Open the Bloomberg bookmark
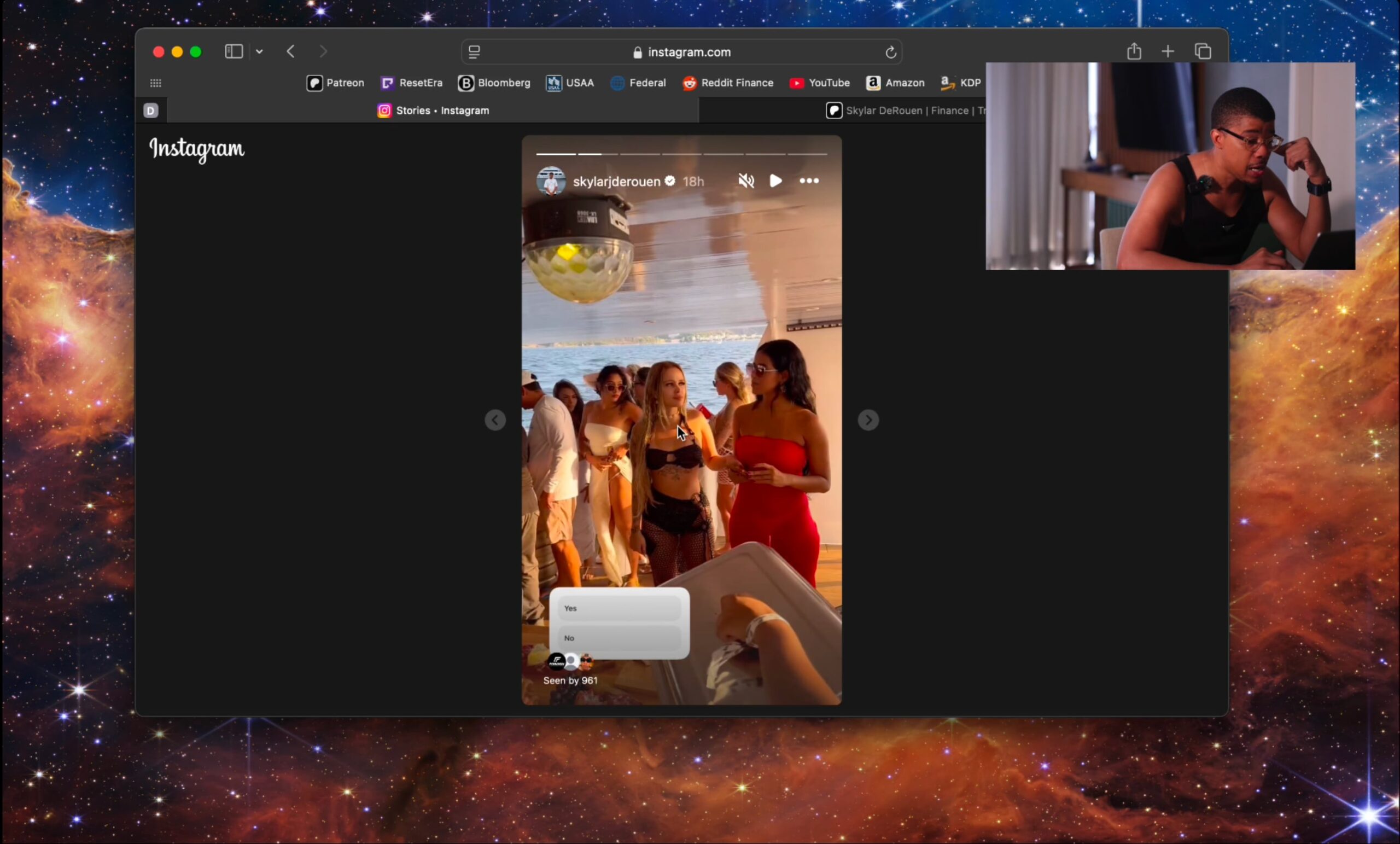 [x=494, y=83]
